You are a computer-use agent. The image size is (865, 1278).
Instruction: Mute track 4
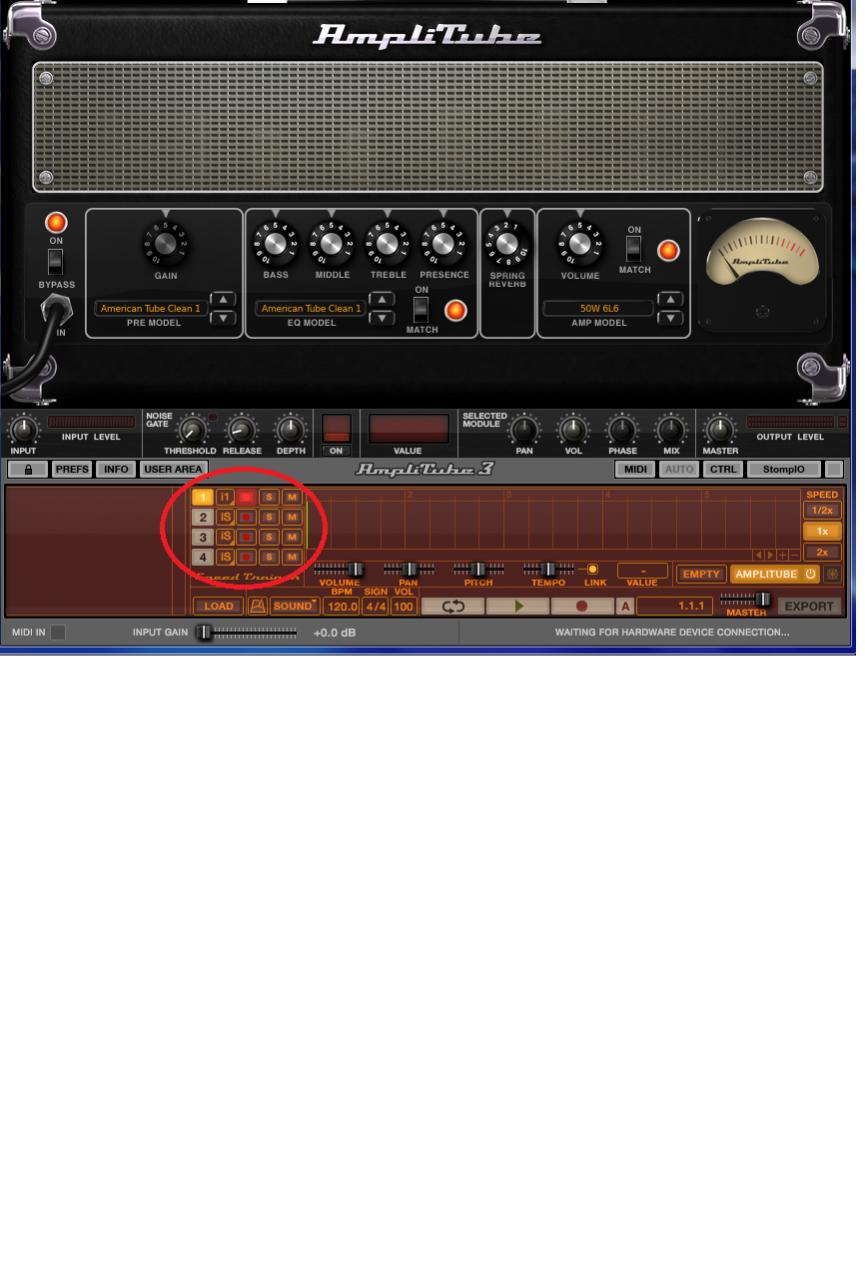tap(292, 557)
